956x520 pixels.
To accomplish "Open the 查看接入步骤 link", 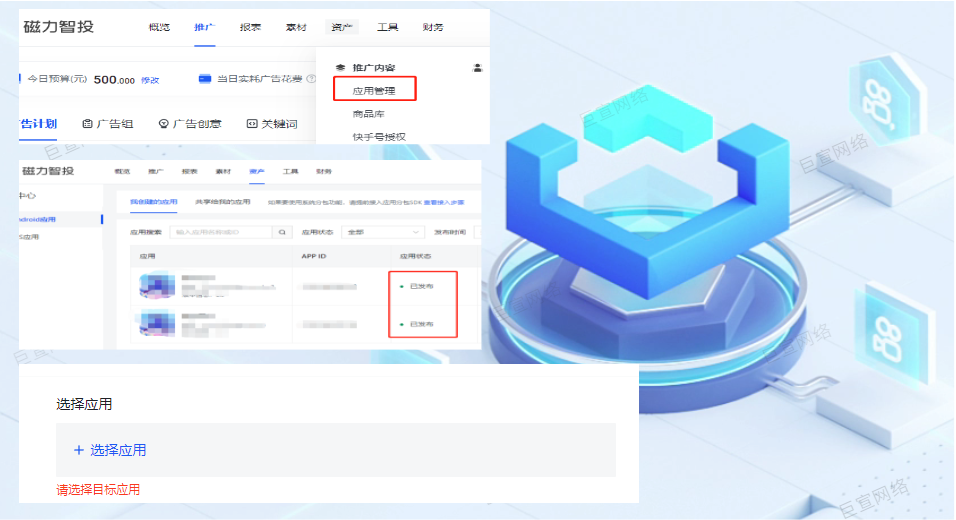I will pos(444,202).
